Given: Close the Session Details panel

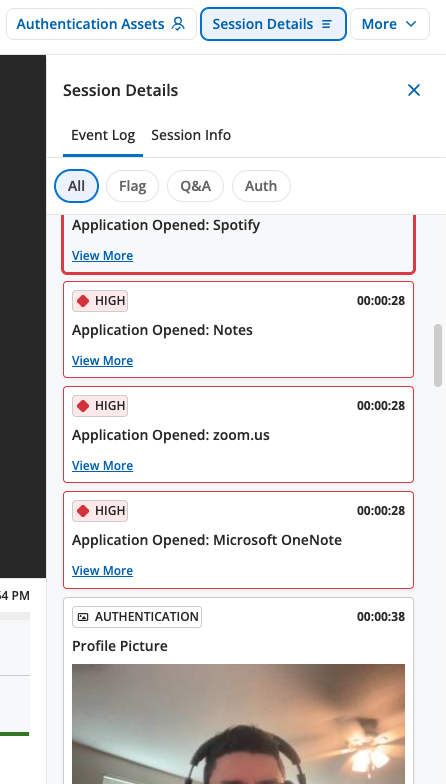Looking at the screenshot, I should [x=414, y=90].
